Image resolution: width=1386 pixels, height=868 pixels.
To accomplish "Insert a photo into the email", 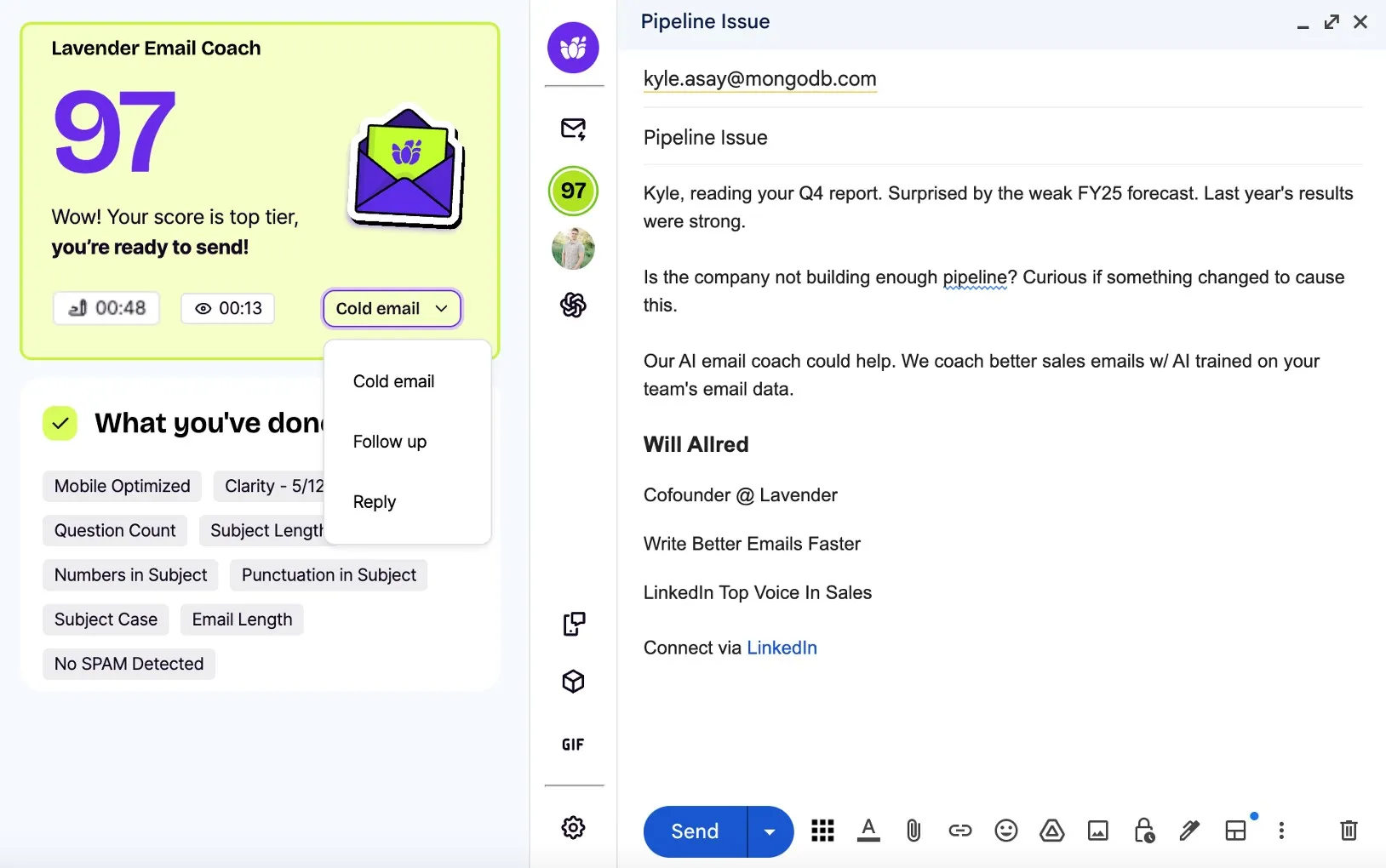I will coord(1098,831).
